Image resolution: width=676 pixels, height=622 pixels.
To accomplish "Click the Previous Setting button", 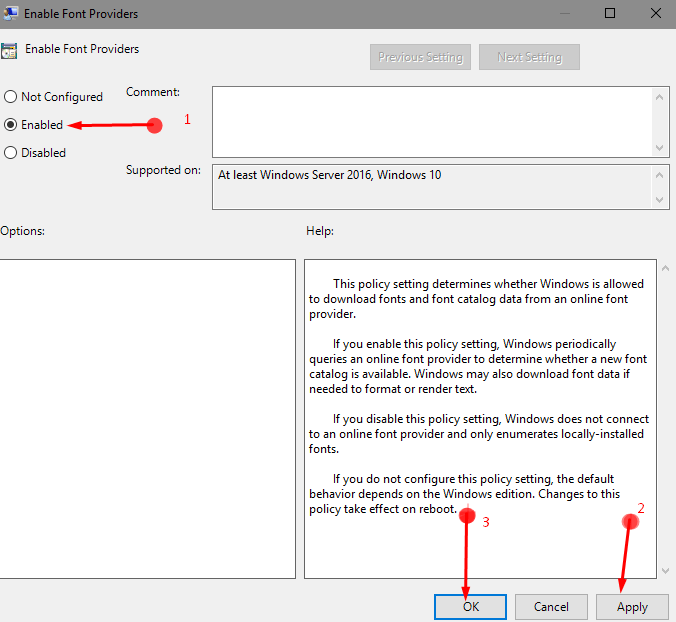I will click(x=420, y=57).
